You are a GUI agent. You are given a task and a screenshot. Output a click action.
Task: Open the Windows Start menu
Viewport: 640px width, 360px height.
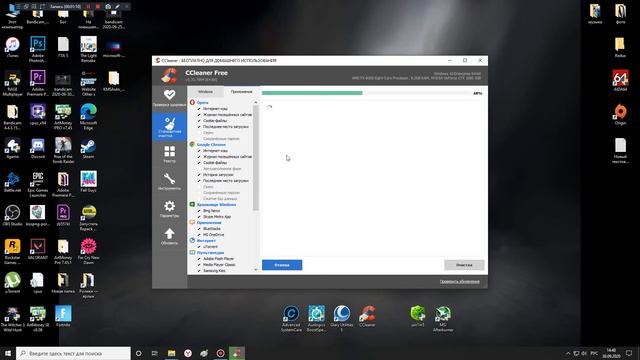tap(8, 353)
